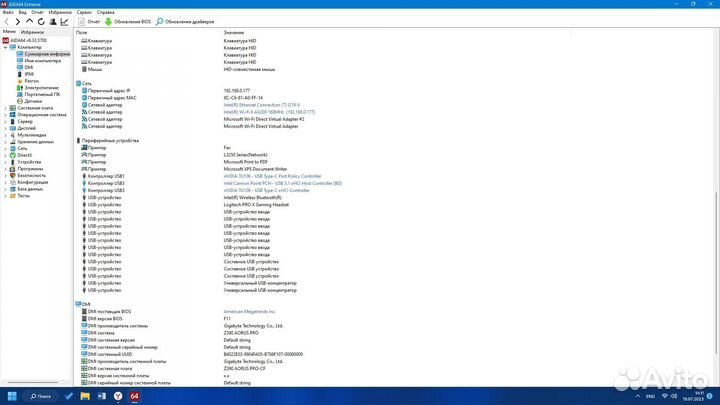Click the Безопасность shield icon in the tree
This screenshot has width=720, height=405.
click(13, 175)
